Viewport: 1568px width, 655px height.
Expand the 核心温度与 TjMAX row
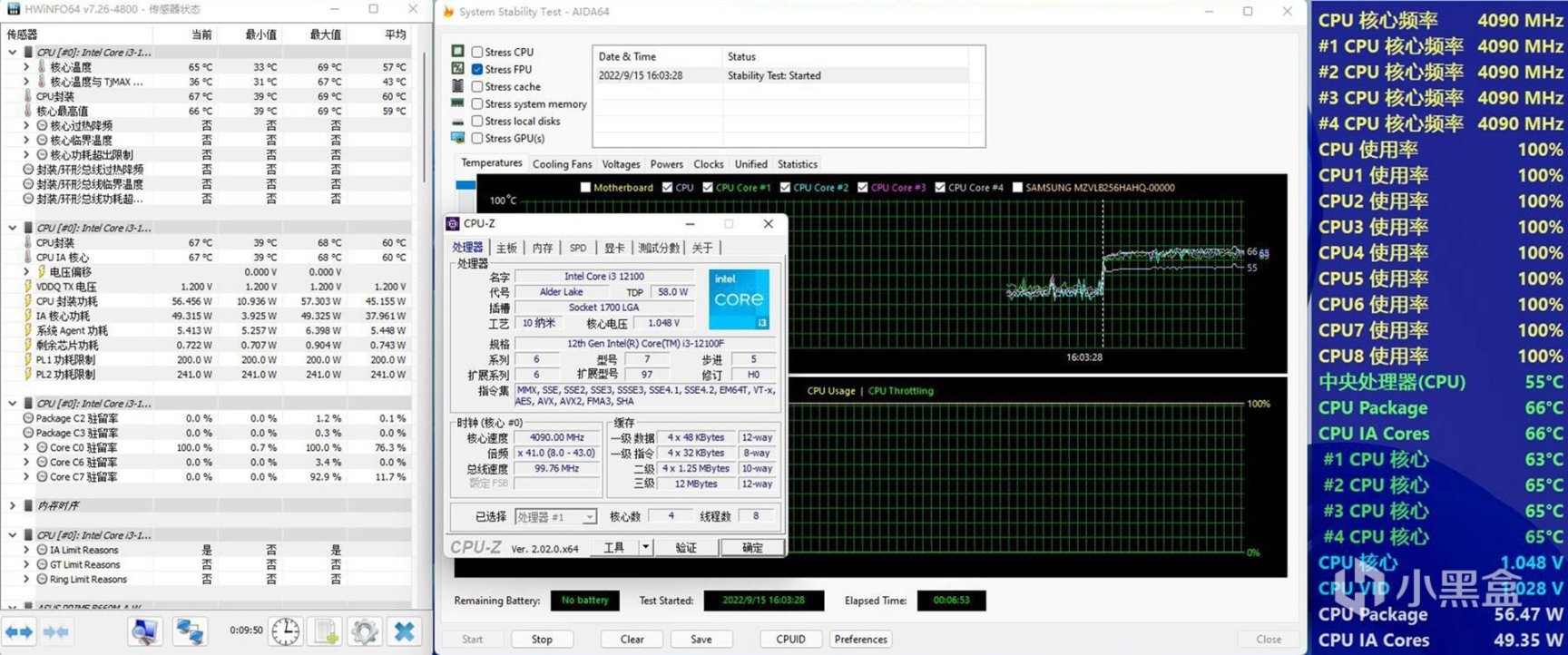(26, 82)
